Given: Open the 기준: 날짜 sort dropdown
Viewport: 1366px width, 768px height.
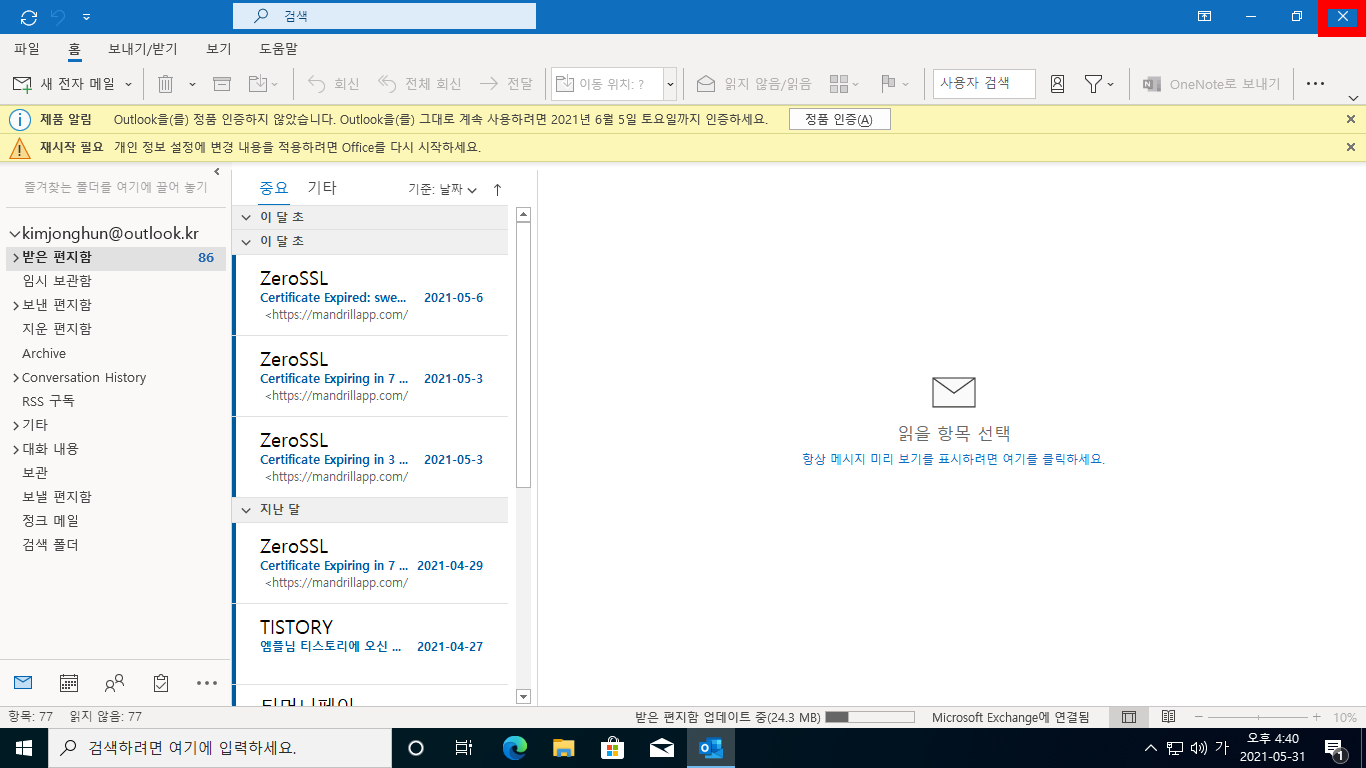Looking at the screenshot, I should pyautogui.click(x=442, y=189).
